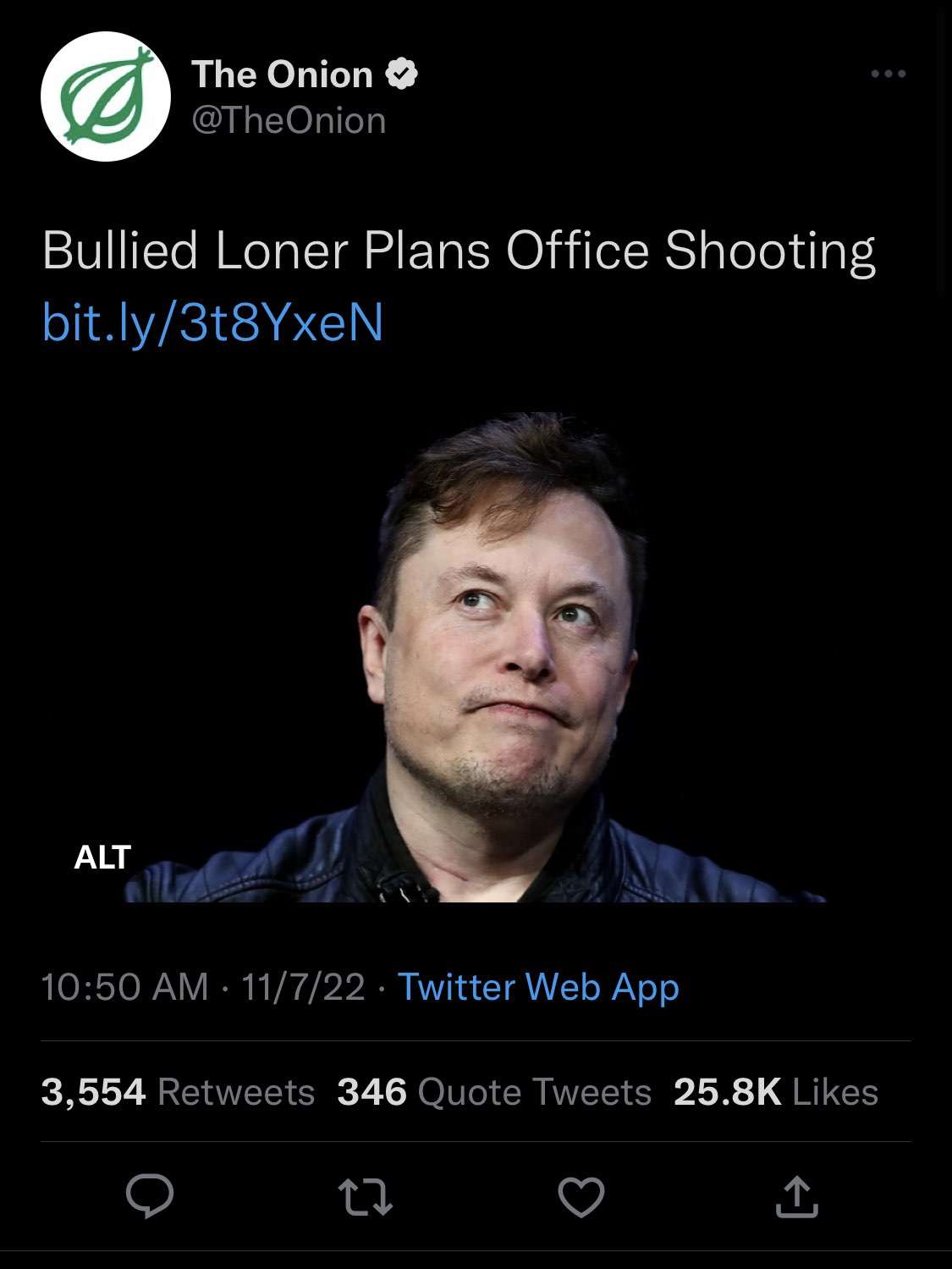Image resolution: width=952 pixels, height=1269 pixels.
Task: Like the tweet with the heart icon
Action: [581, 1198]
